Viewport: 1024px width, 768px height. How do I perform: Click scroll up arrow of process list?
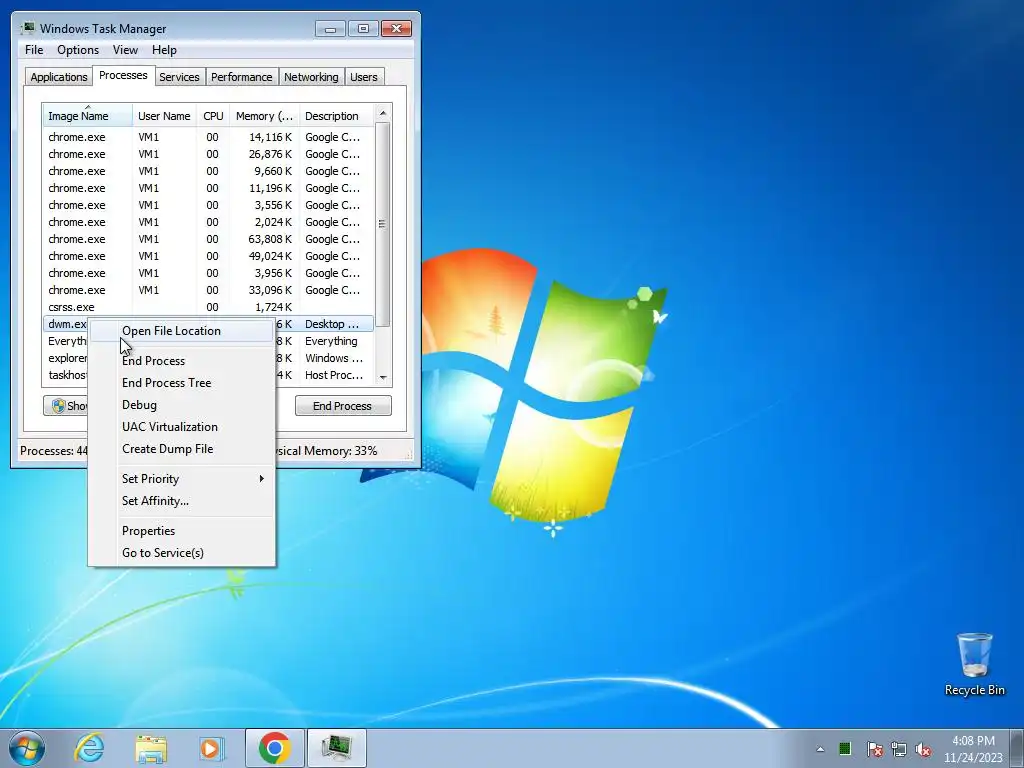(383, 113)
